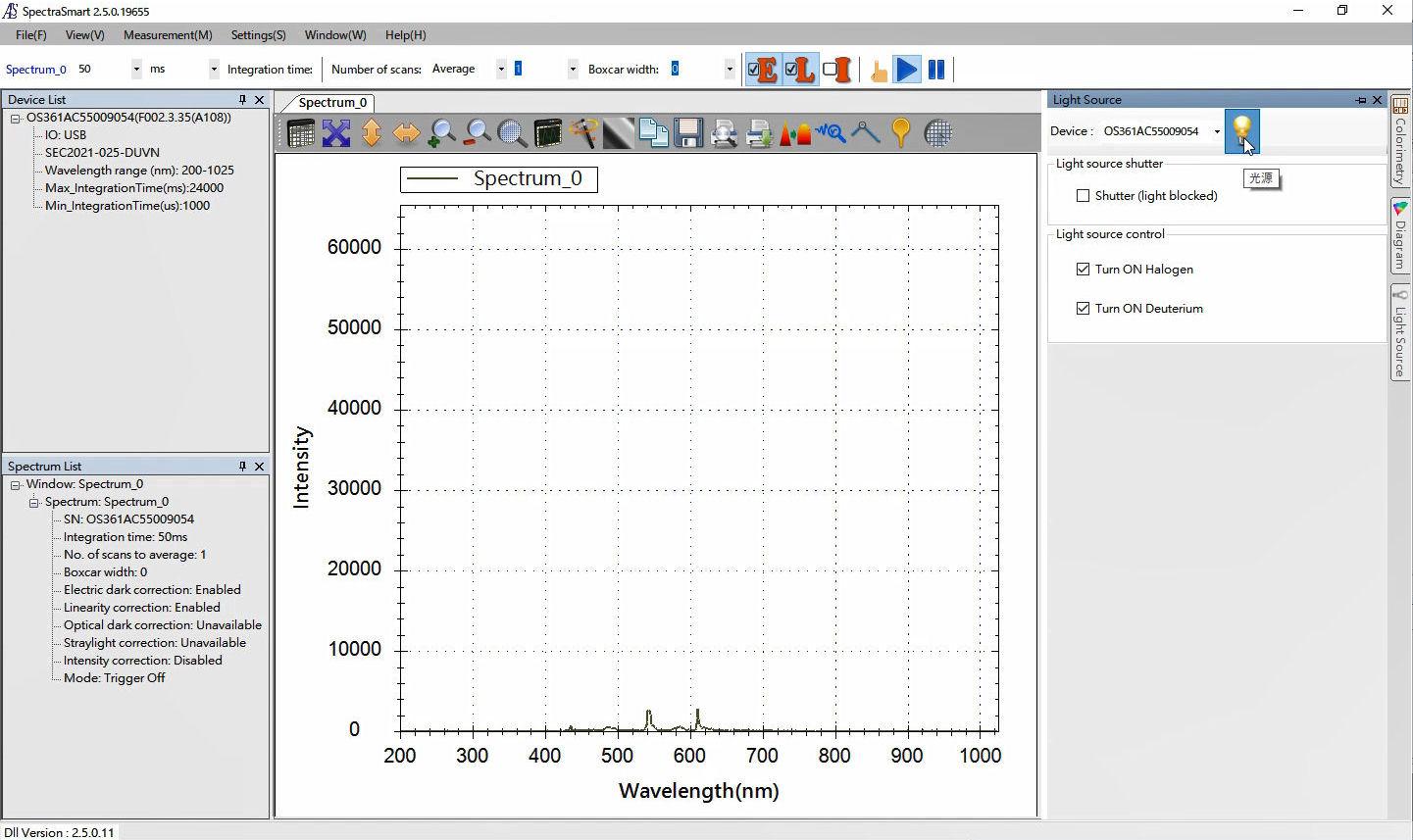Image resolution: width=1413 pixels, height=840 pixels.
Task: Click the vertical autoscale arrow icon
Action: click(372, 133)
